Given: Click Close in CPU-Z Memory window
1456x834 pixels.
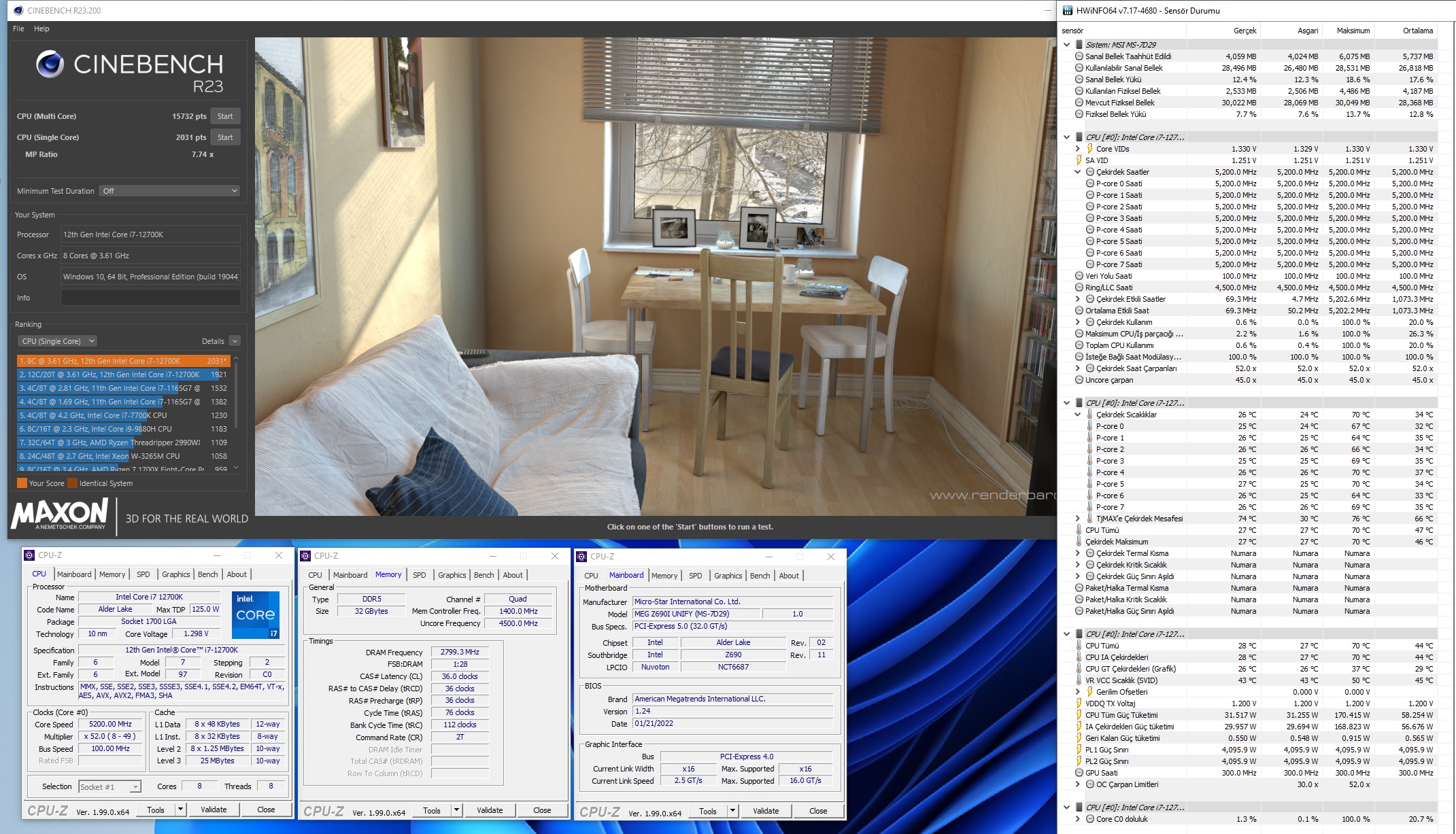Looking at the screenshot, I should click(x=542, y=810).
